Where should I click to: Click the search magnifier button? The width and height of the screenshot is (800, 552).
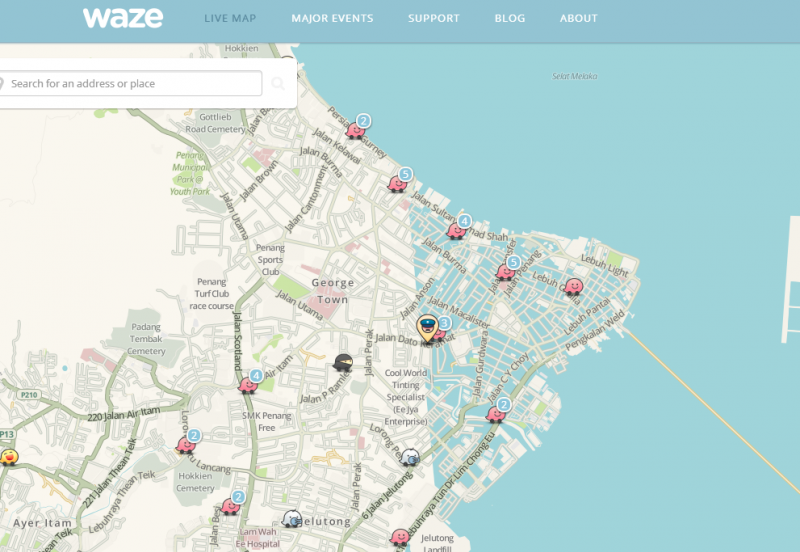(x=278, y=83)
